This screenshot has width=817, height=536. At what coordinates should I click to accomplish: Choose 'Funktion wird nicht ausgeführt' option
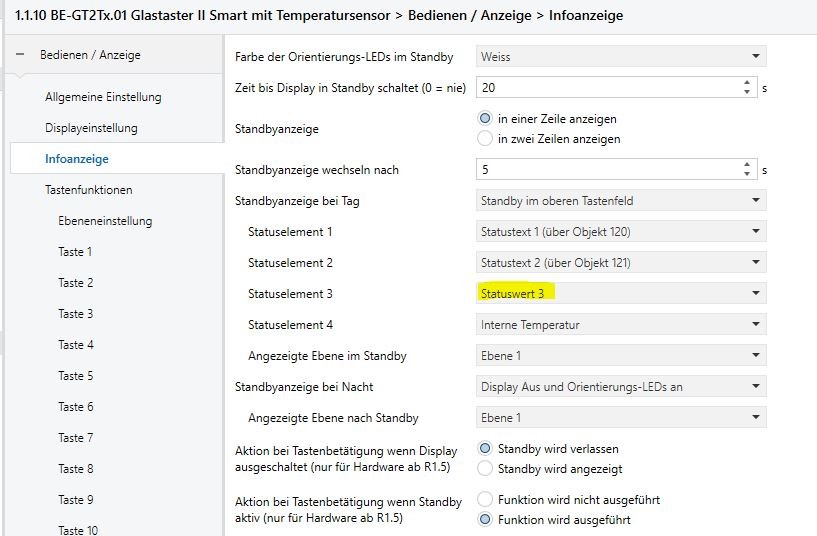pyautogui.click(x=486, y=499)
